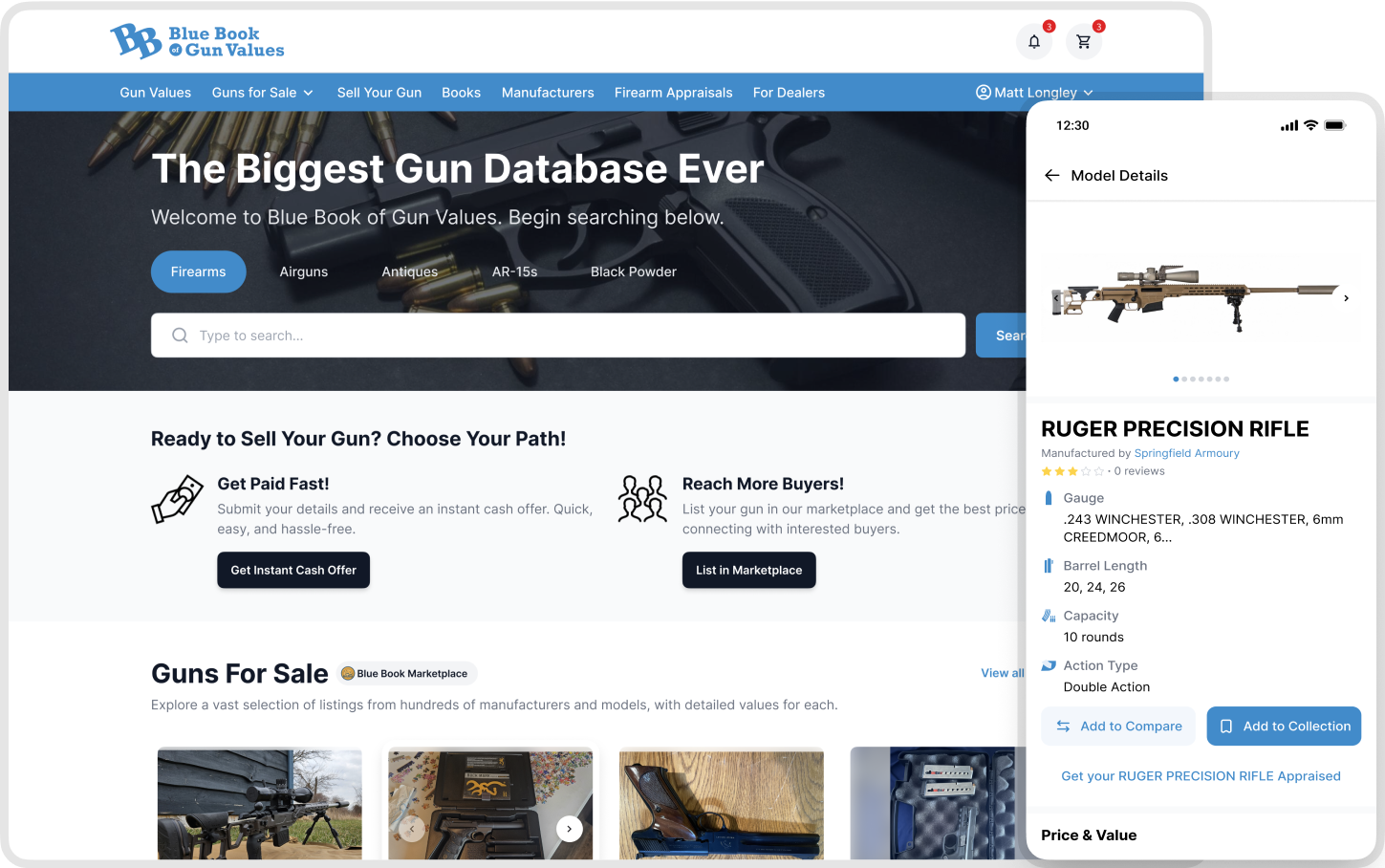Open the shopping cart icon
Screen dimensions: 1385x868
click(1083, 42)
